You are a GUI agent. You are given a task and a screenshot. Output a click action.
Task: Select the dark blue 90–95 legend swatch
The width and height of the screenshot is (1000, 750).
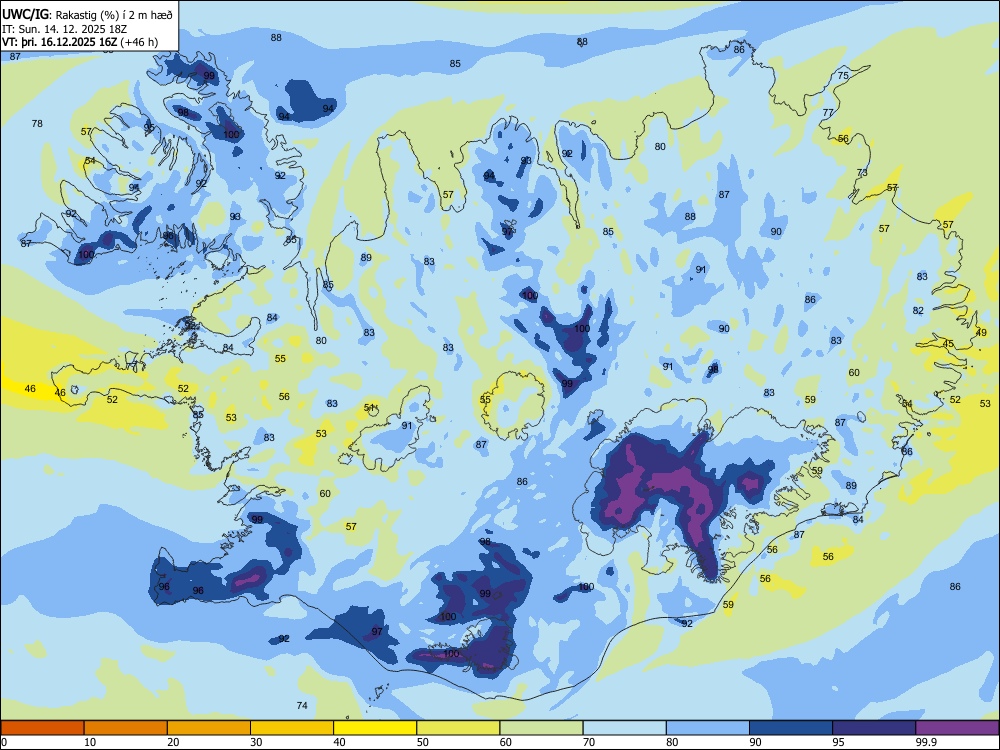(791, 728)
